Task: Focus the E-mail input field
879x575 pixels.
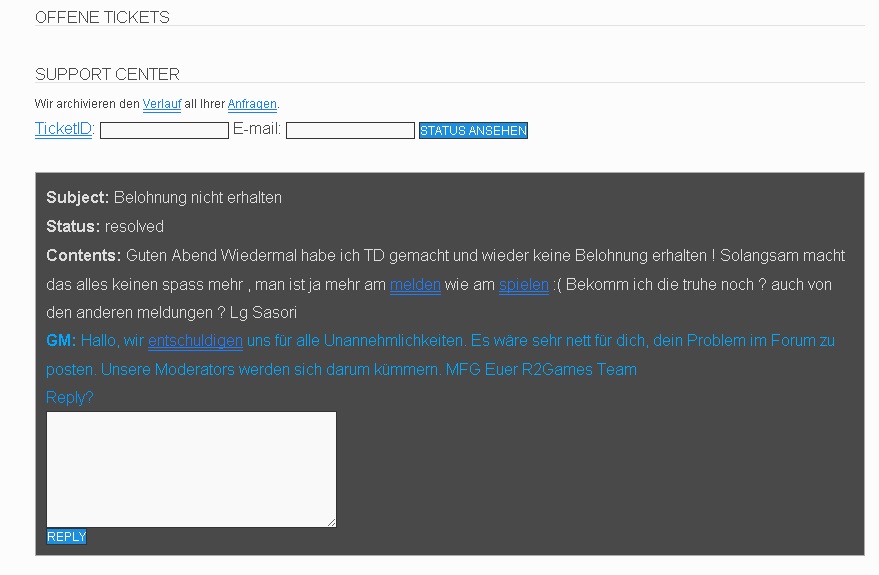Action: pyautogui.click(x=350, y=131)
